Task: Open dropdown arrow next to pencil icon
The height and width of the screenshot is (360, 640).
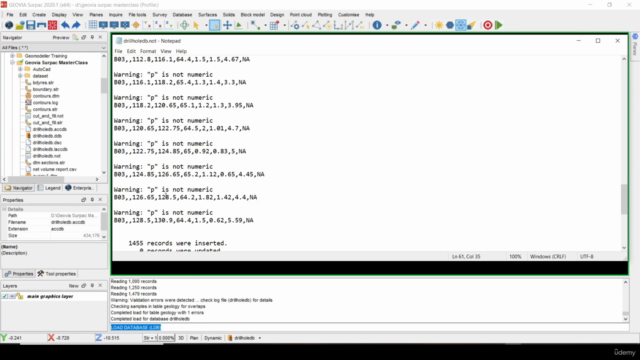Action: click(425, 25)
